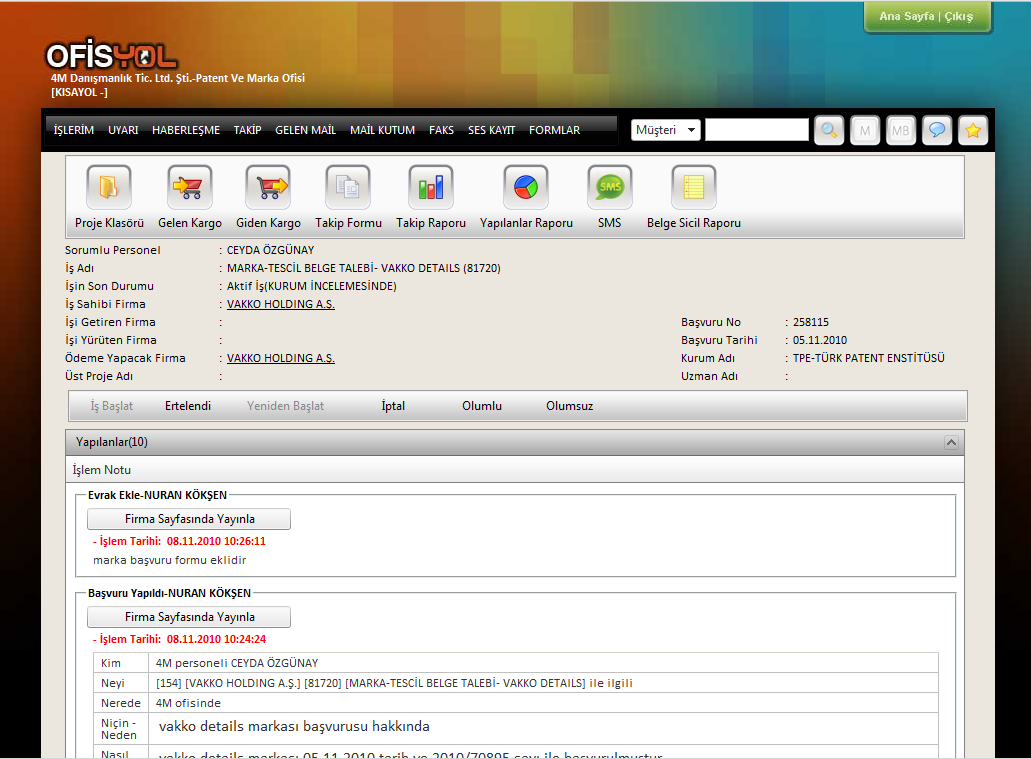1031x759 pixels.
Task: Click the Ana Sayfa | Çıkış button
Action: (x=926, y=17)
